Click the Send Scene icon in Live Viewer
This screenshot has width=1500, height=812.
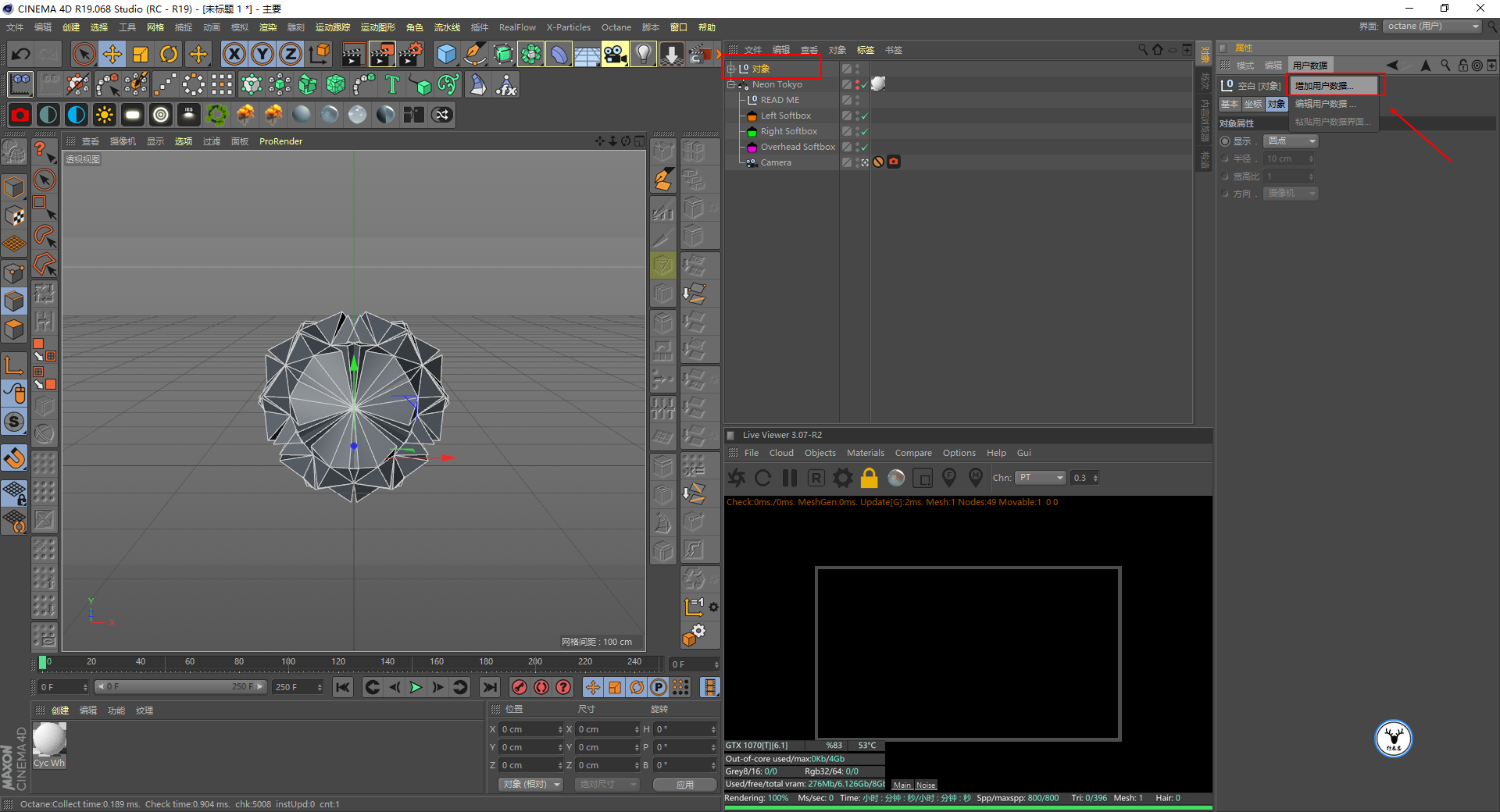[x=737, y=478]
